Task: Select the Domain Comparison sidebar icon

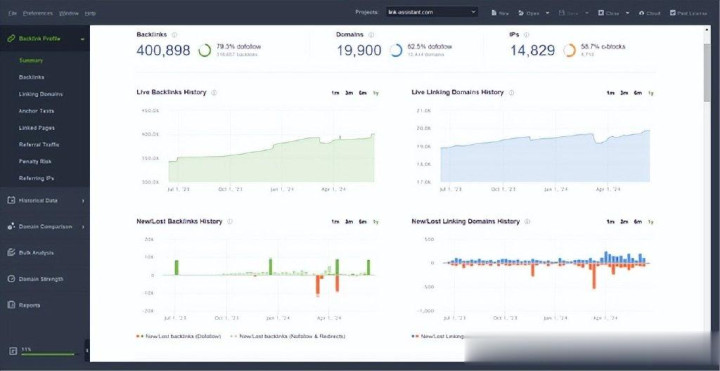Action: [11, 226]
